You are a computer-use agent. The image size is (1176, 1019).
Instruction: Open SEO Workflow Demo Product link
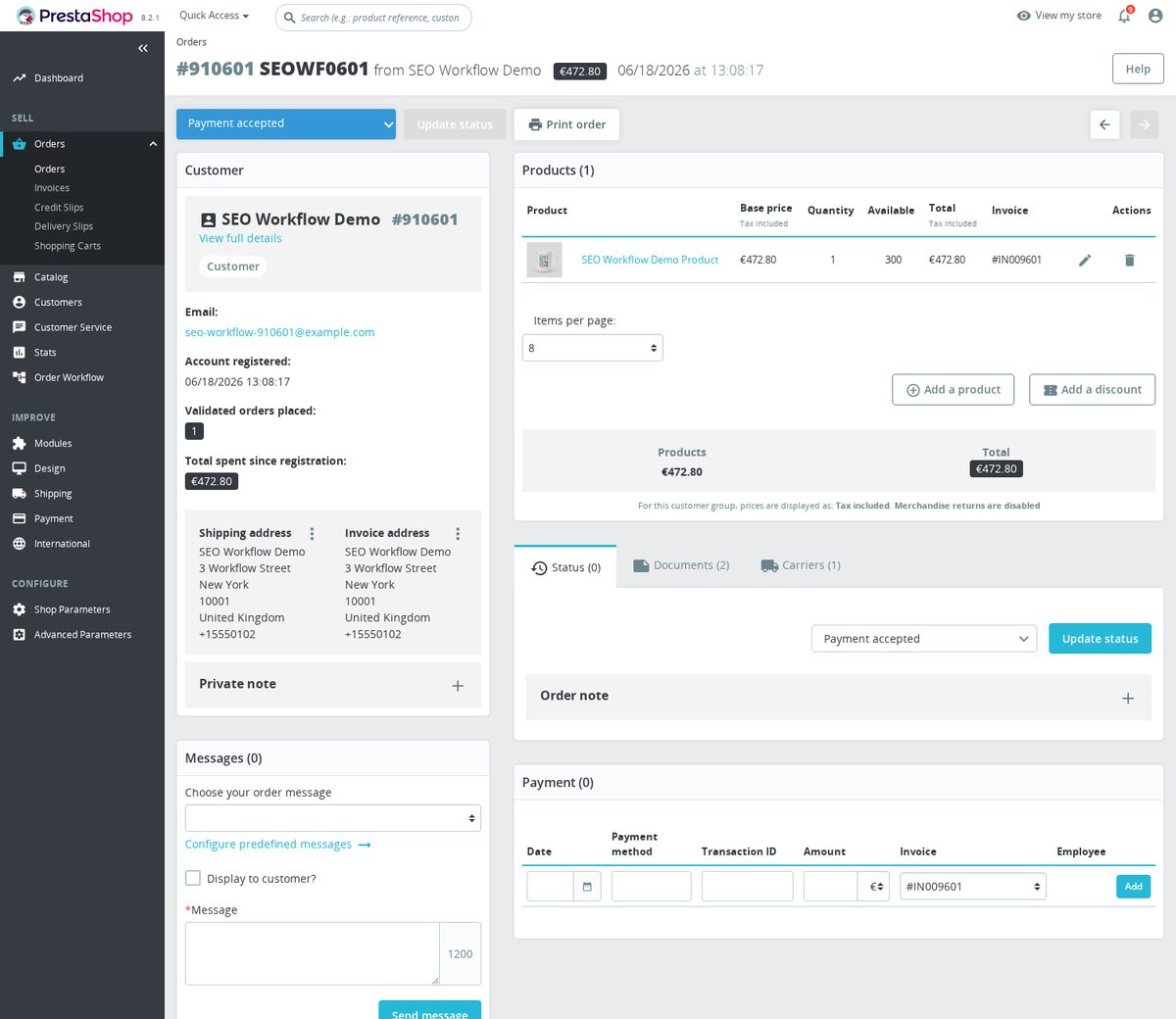[x=650, y=260]
